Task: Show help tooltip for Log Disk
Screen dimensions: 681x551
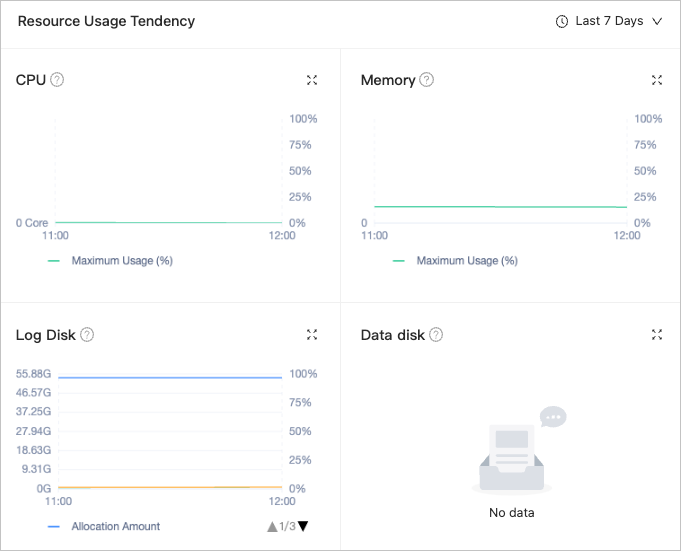Action: pos(87,335)
